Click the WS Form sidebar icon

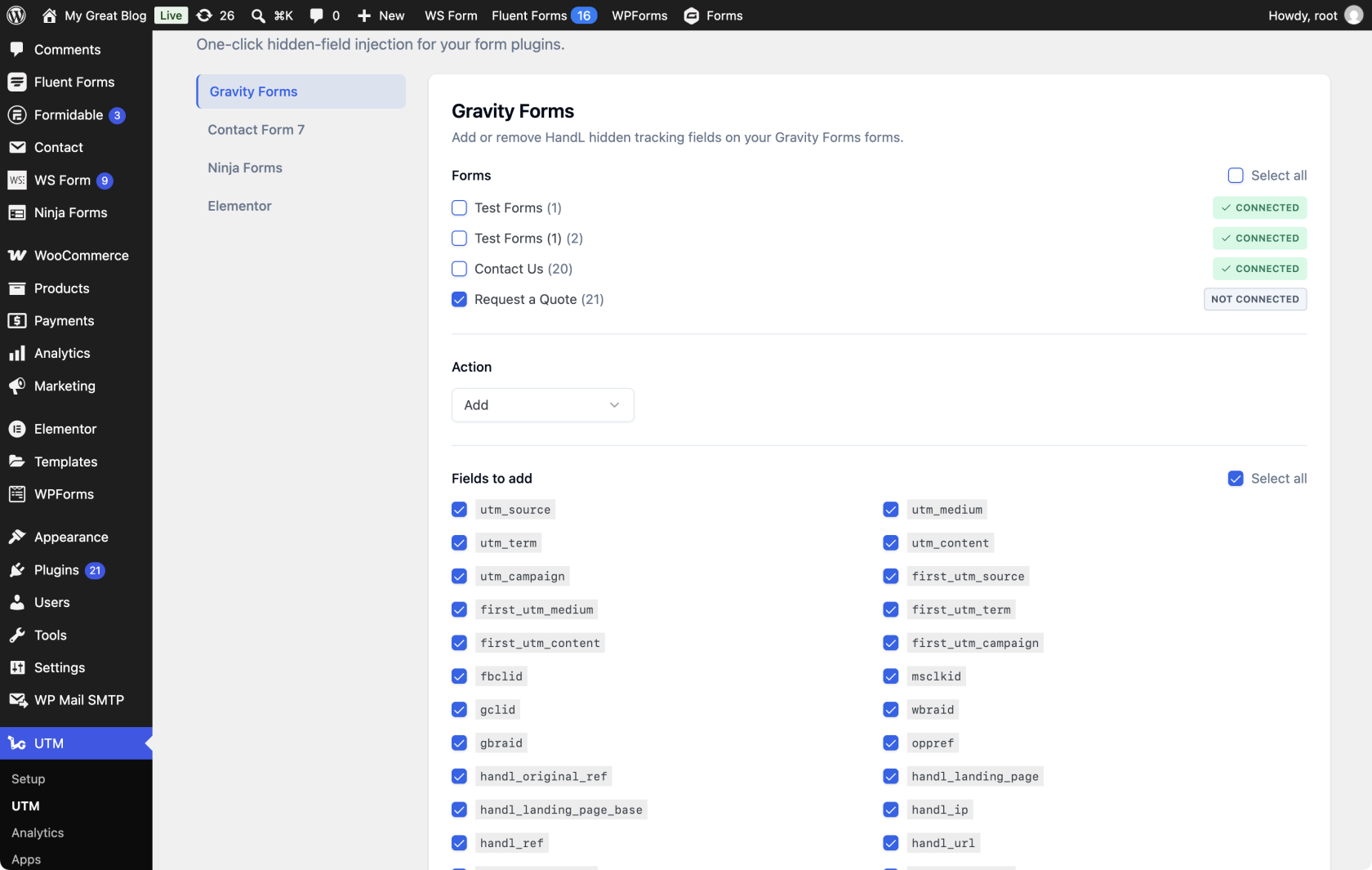point(17,181)
